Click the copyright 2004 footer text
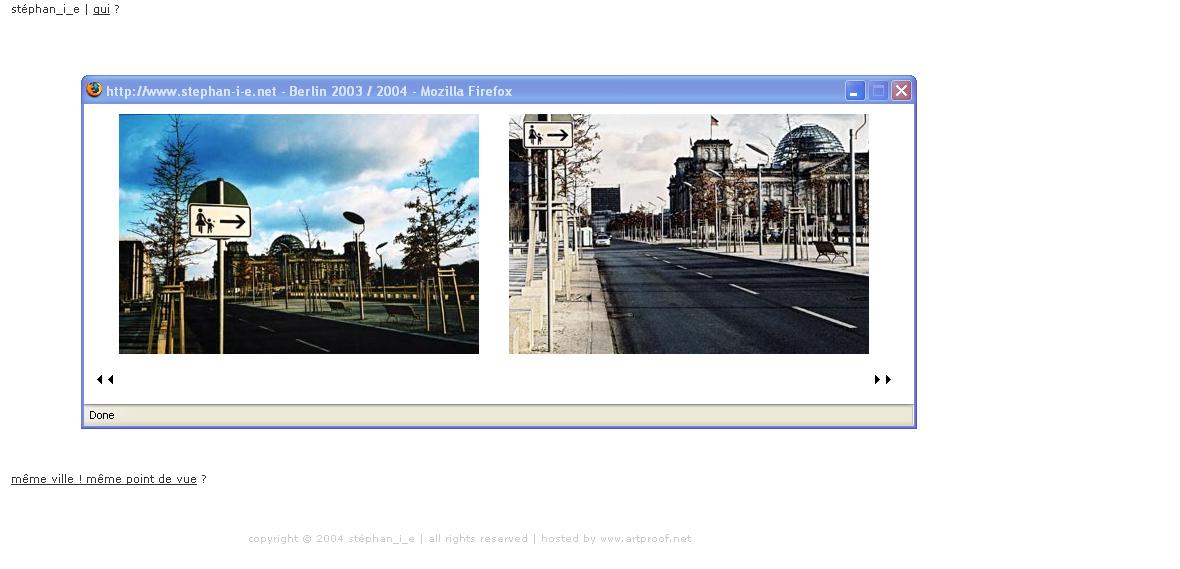The height and width of the screenshot is (569, 1180). pyautogui.click(x=470, y=539)
